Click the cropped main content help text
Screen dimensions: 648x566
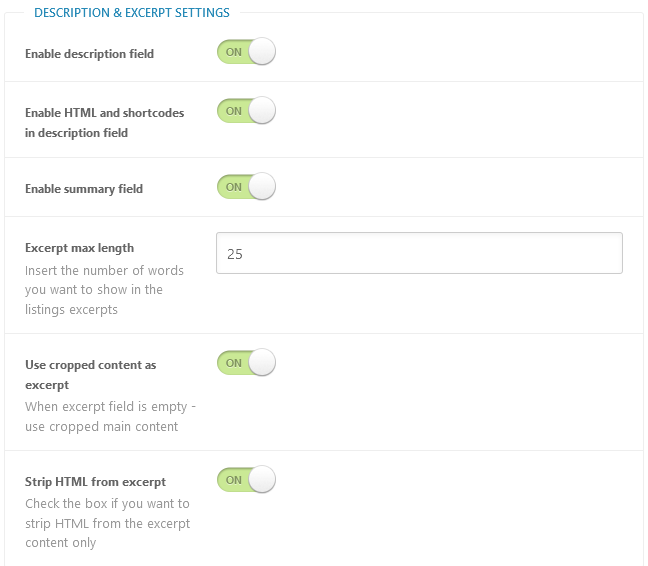110,416
